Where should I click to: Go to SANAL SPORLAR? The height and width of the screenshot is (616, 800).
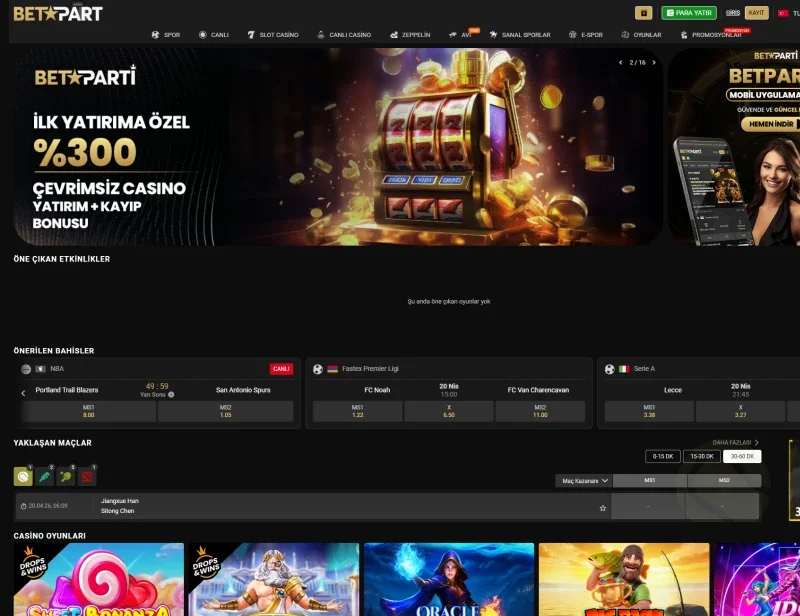point(520,35)
